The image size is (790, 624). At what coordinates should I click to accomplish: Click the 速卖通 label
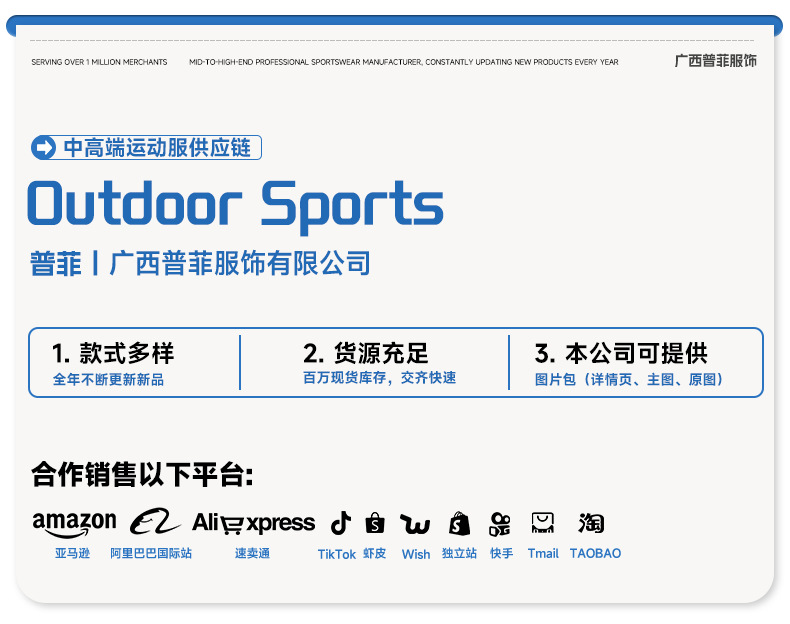(252, 553)
